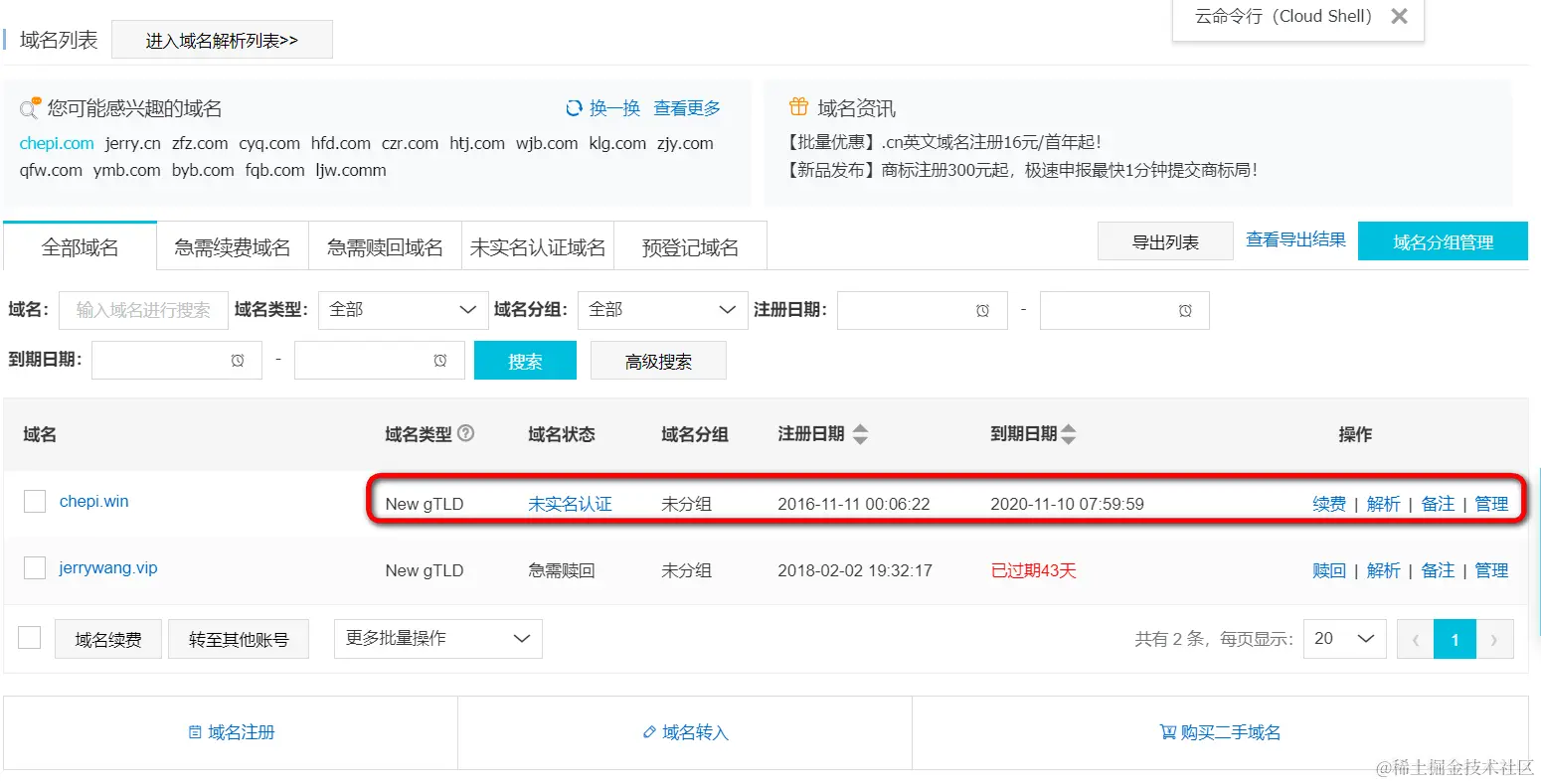Image resolution: width=1541 pixels, height=784 pixels.
Task: Open 查看更多 domain suggestions
Action: [687, 108]
